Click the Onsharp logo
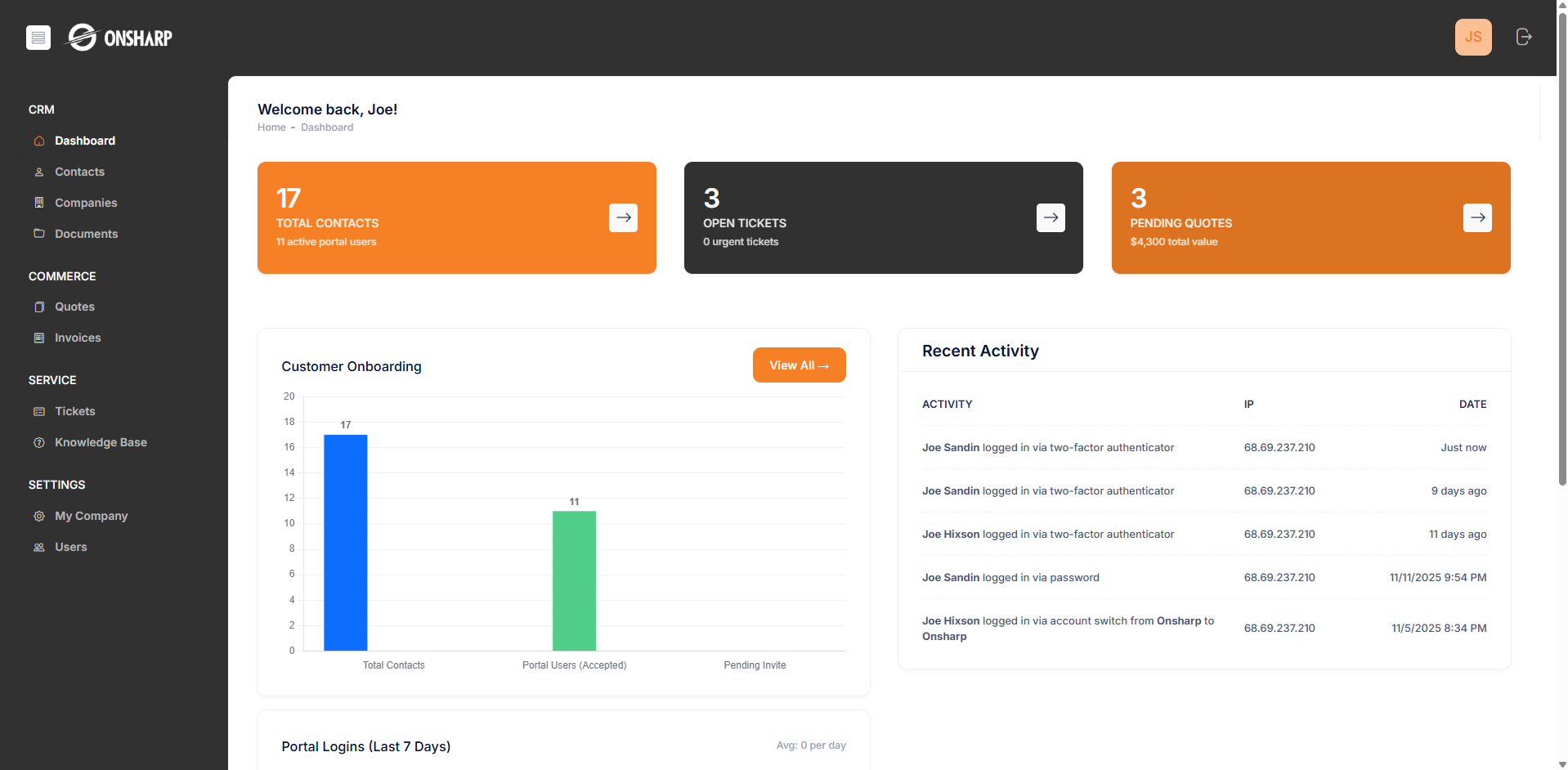 (120, 38)
